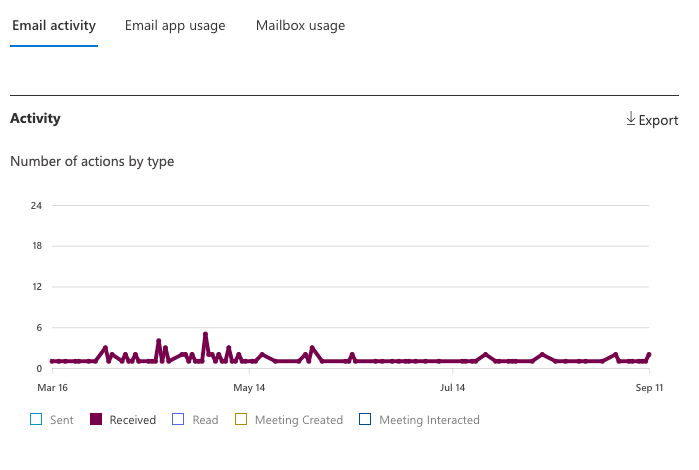Click the Meeting Interacted legend label
Viewport: 699px width, 470px height.
click(x=429, y=420)
